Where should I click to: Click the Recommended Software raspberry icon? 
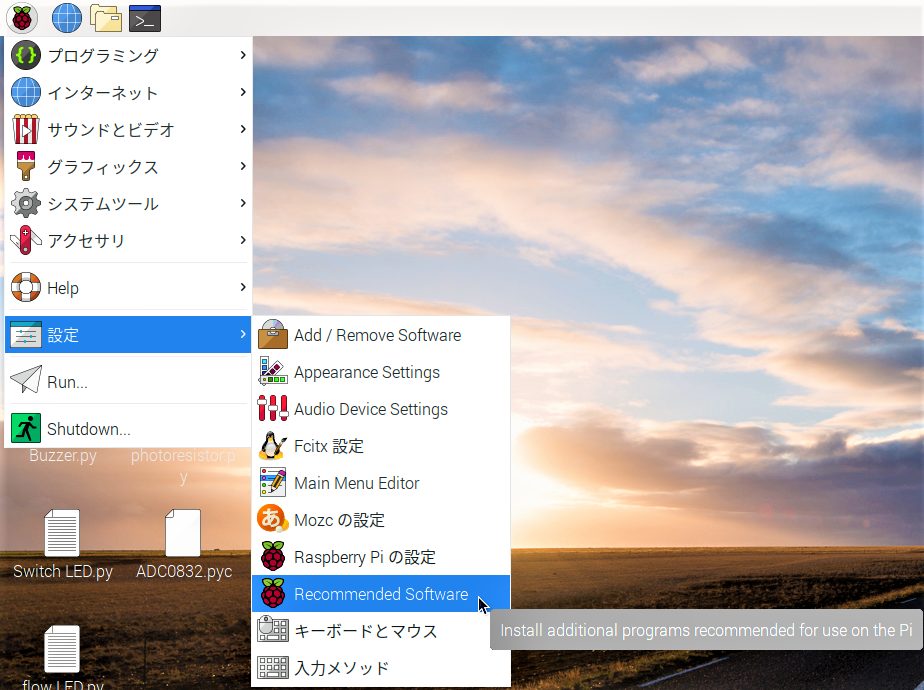273,593
